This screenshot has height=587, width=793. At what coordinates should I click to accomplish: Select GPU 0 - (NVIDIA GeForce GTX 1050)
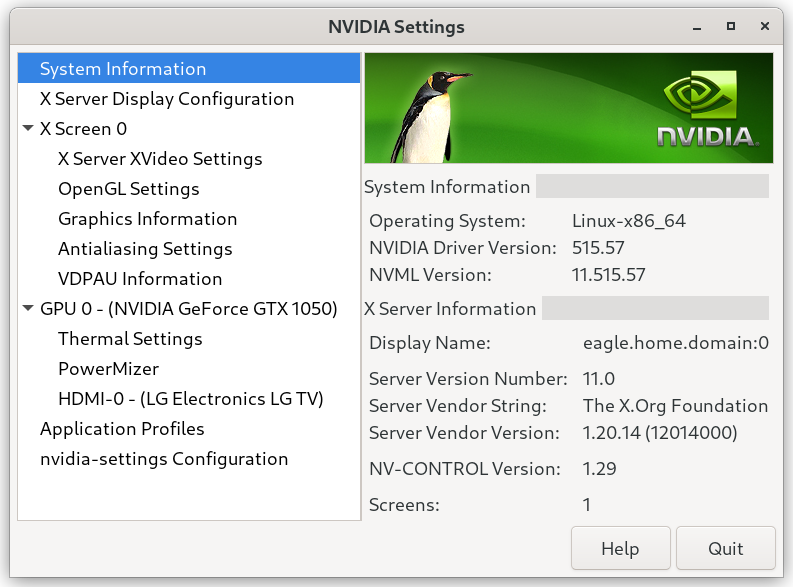pos(189,308)
